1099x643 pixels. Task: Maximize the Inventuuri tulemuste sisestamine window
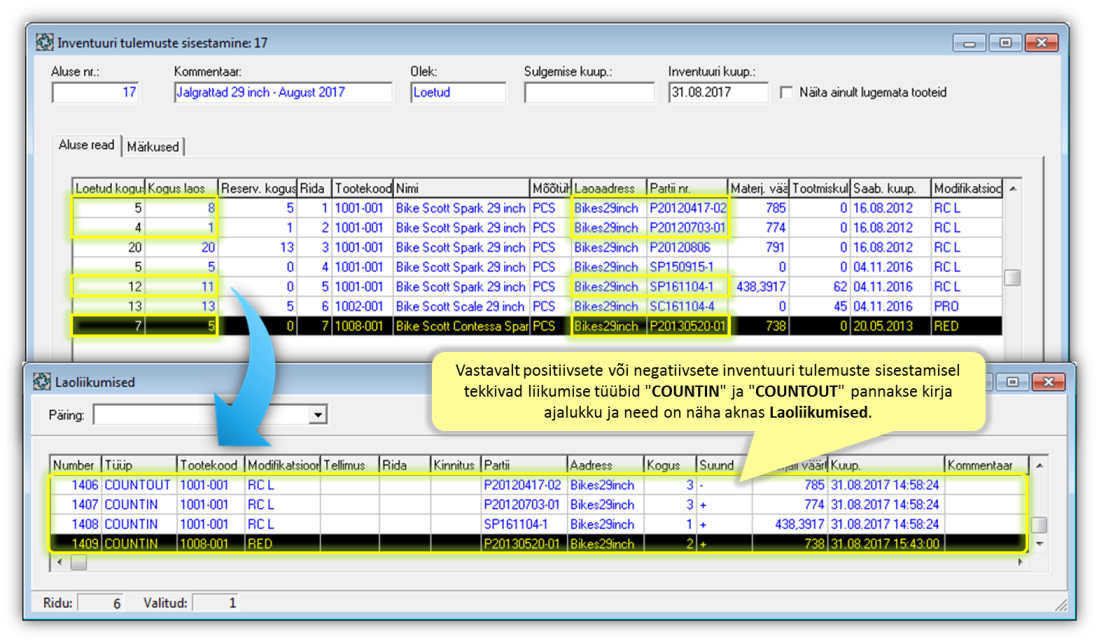[x=1005, y=43]
